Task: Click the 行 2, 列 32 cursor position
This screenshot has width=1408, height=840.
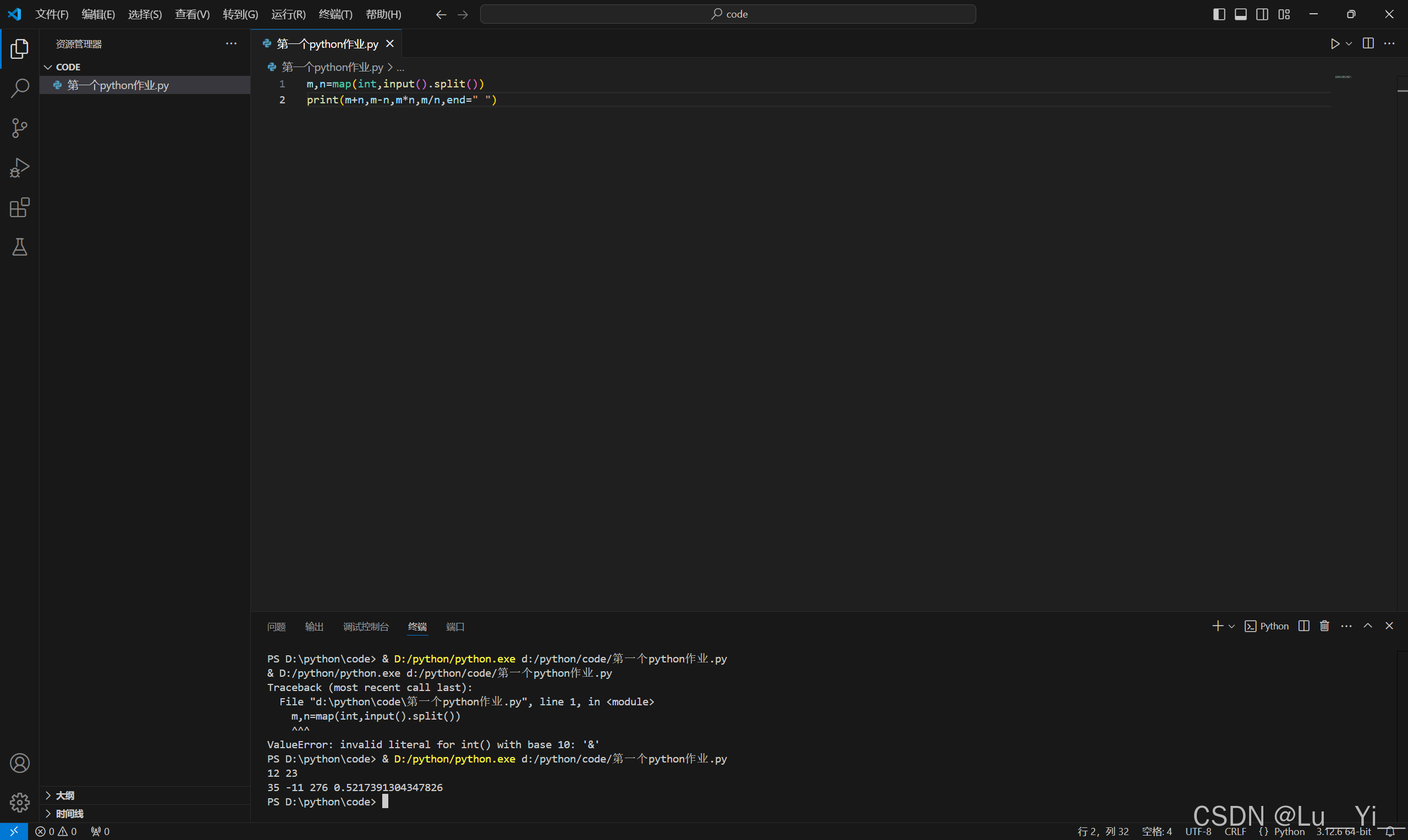Action: 1103,831
